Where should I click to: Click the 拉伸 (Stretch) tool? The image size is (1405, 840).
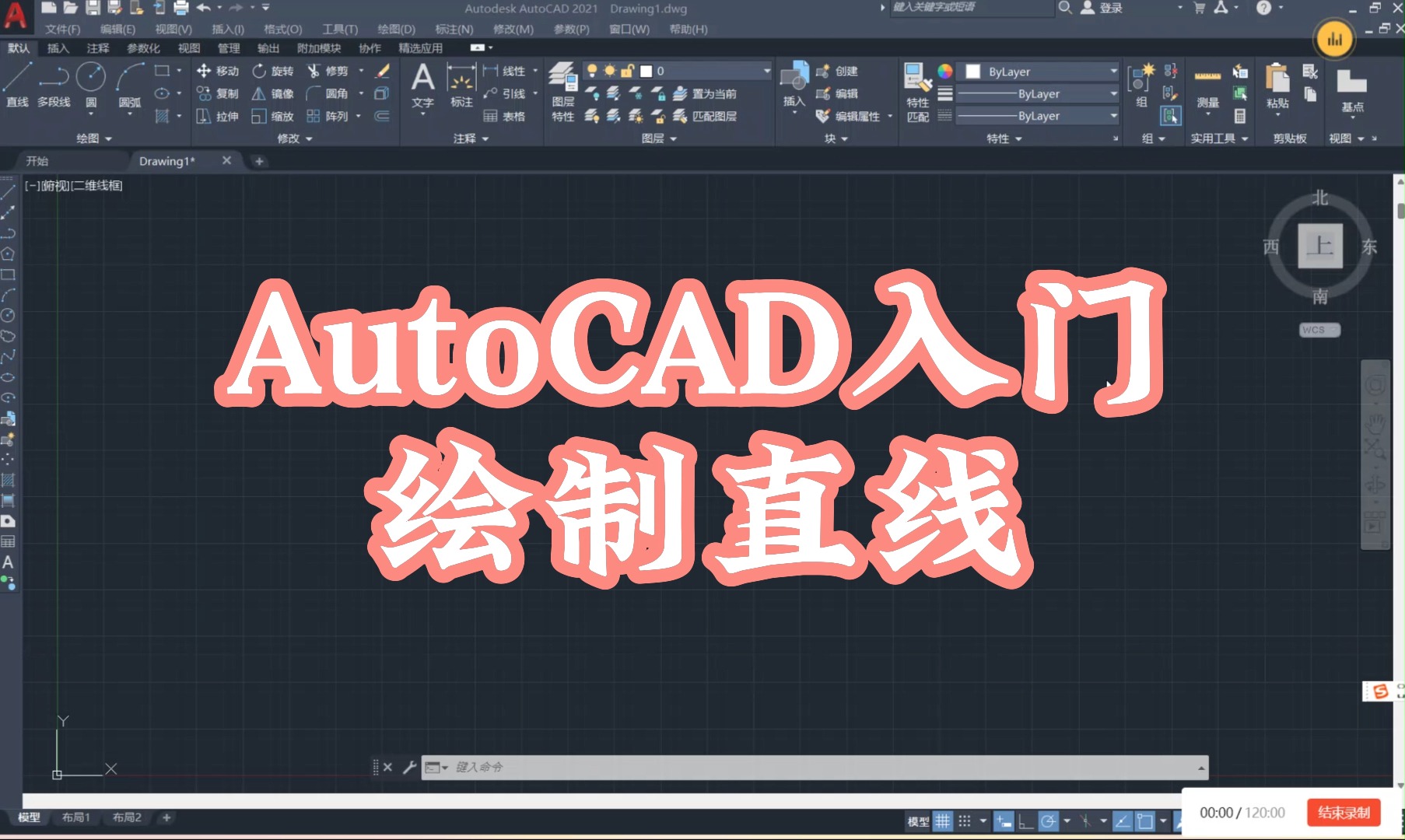pyautogui.click(x=218, y=116)
